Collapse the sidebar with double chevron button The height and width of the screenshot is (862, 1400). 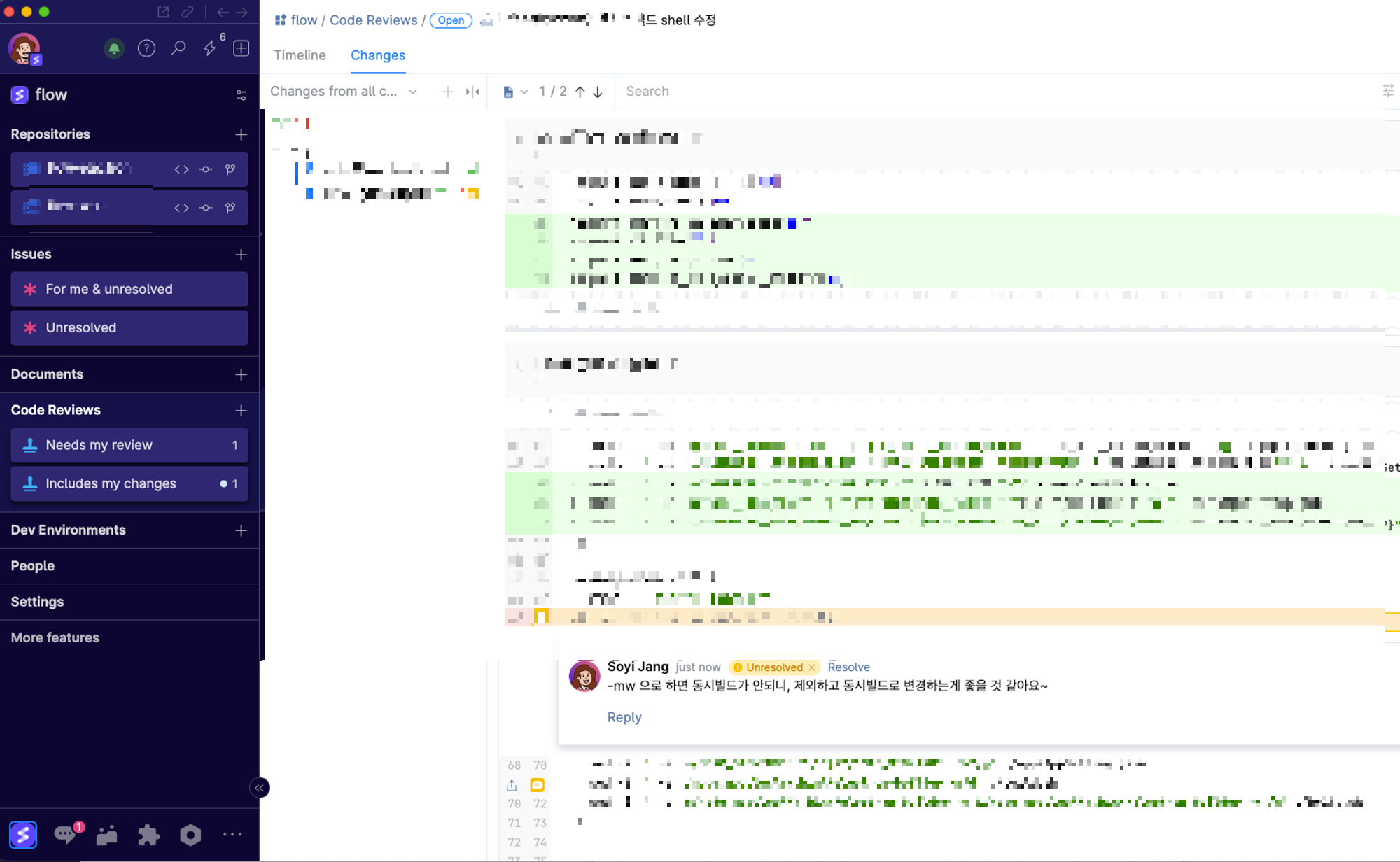click(260, 788)
